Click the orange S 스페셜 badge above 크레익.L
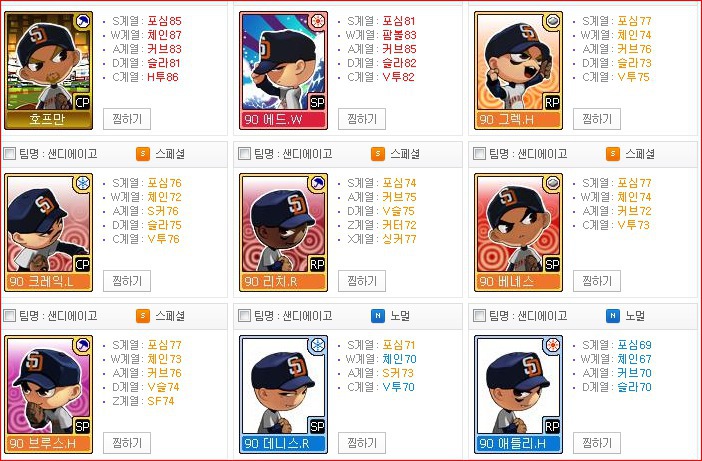This screenshot has width=702, height=461. [143, 154]
